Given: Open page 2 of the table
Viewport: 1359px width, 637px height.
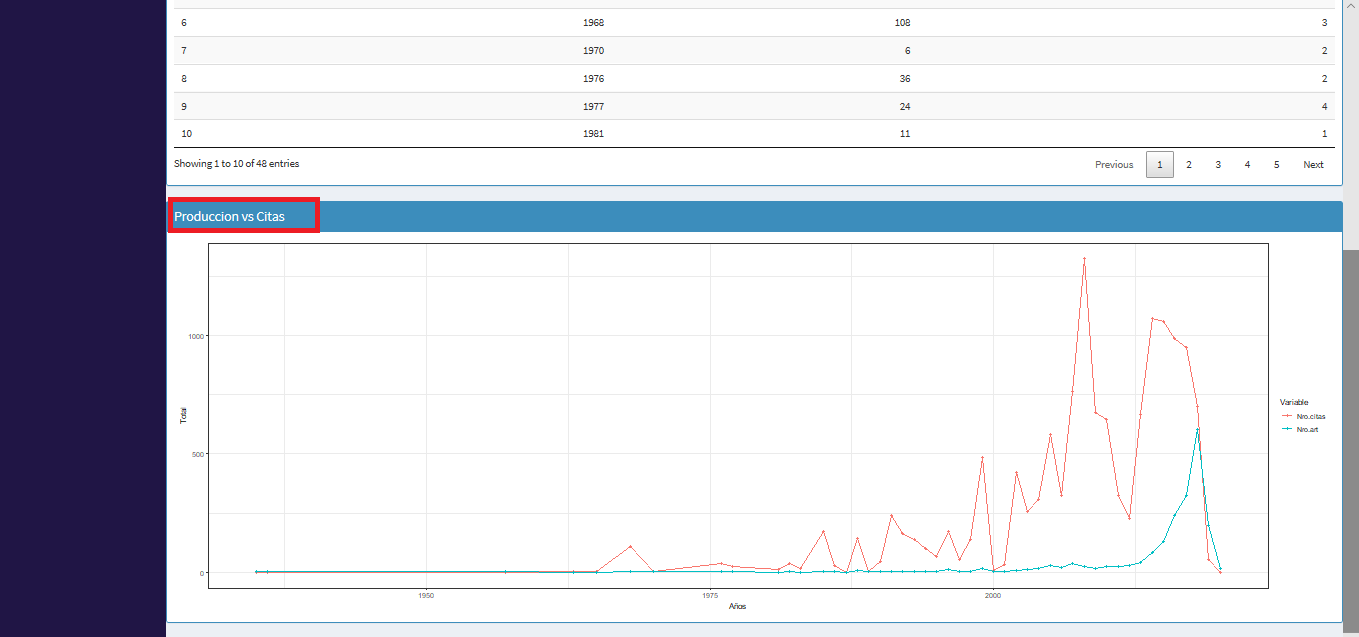Looking at the screenshot, I should (1188, 165).
